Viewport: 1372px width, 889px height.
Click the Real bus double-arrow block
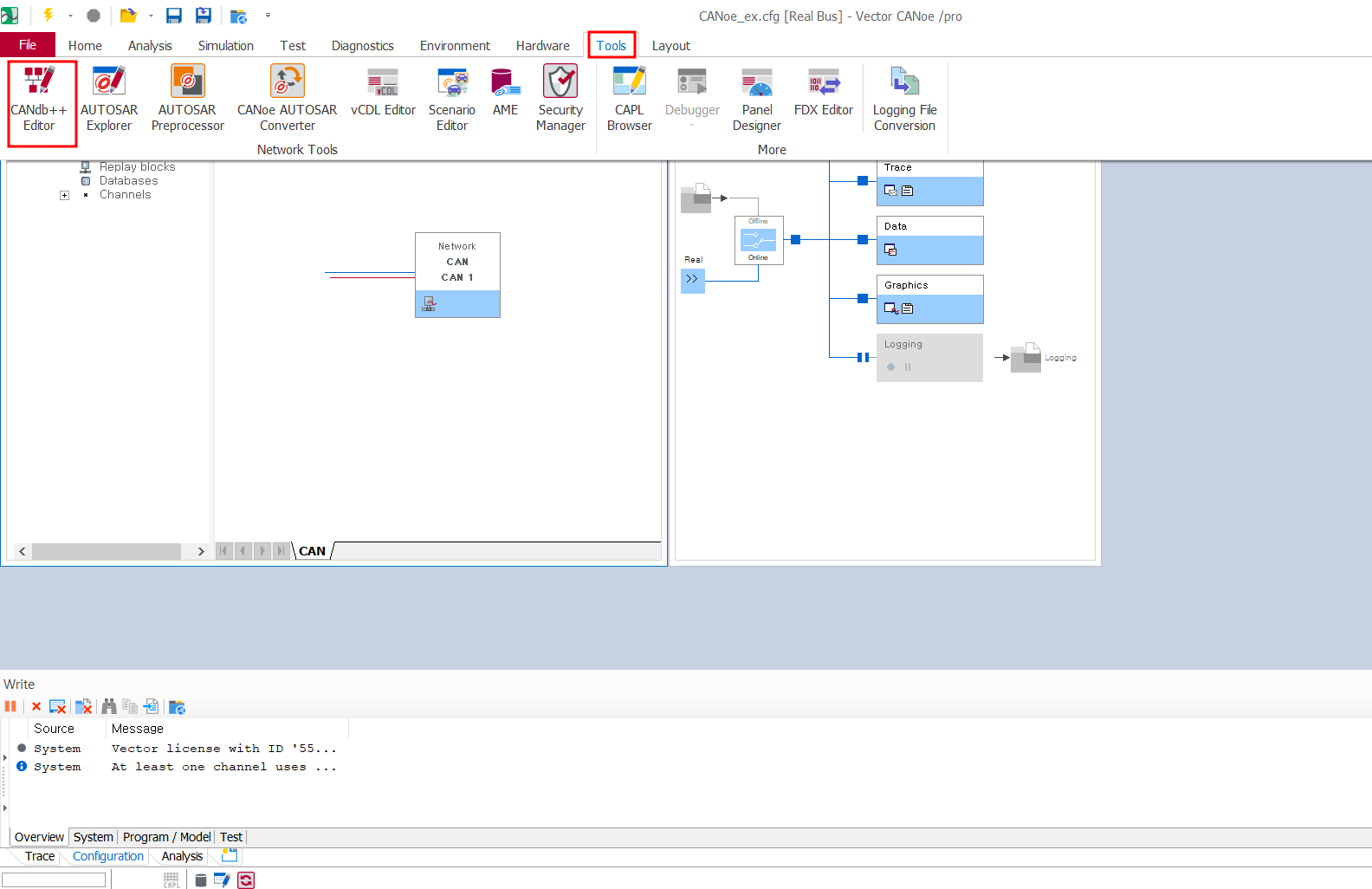click(x=693, y=279)
